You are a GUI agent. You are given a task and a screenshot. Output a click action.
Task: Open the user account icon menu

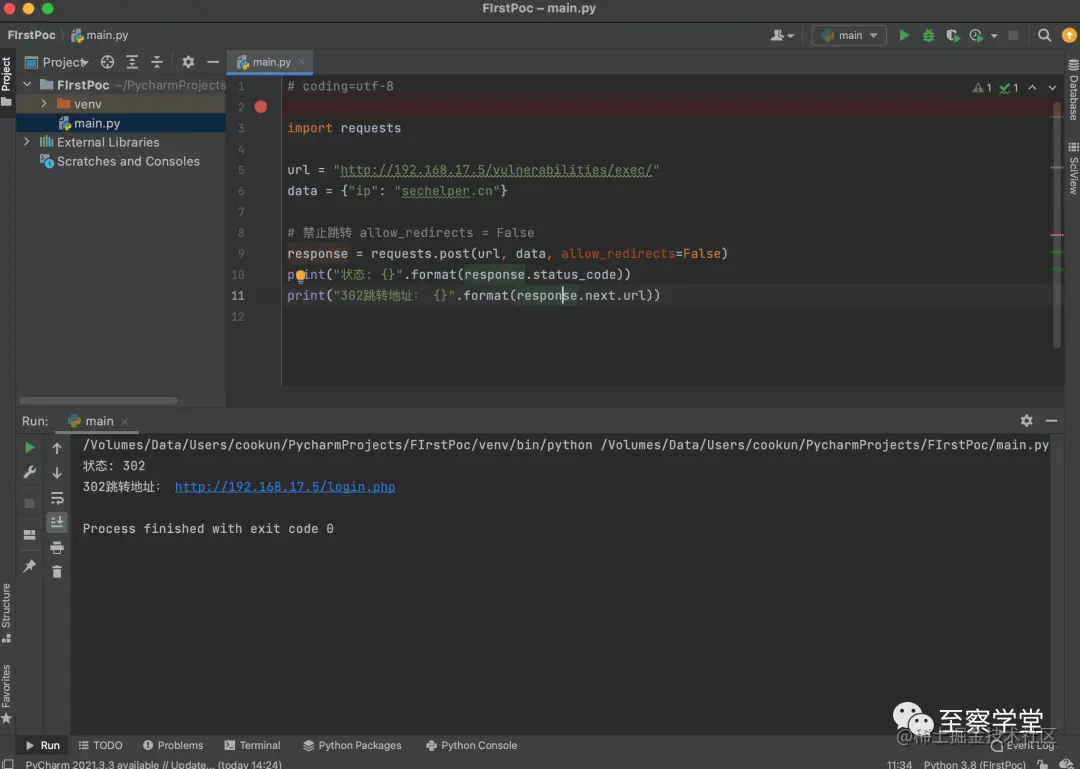click(x=782, y=35)
